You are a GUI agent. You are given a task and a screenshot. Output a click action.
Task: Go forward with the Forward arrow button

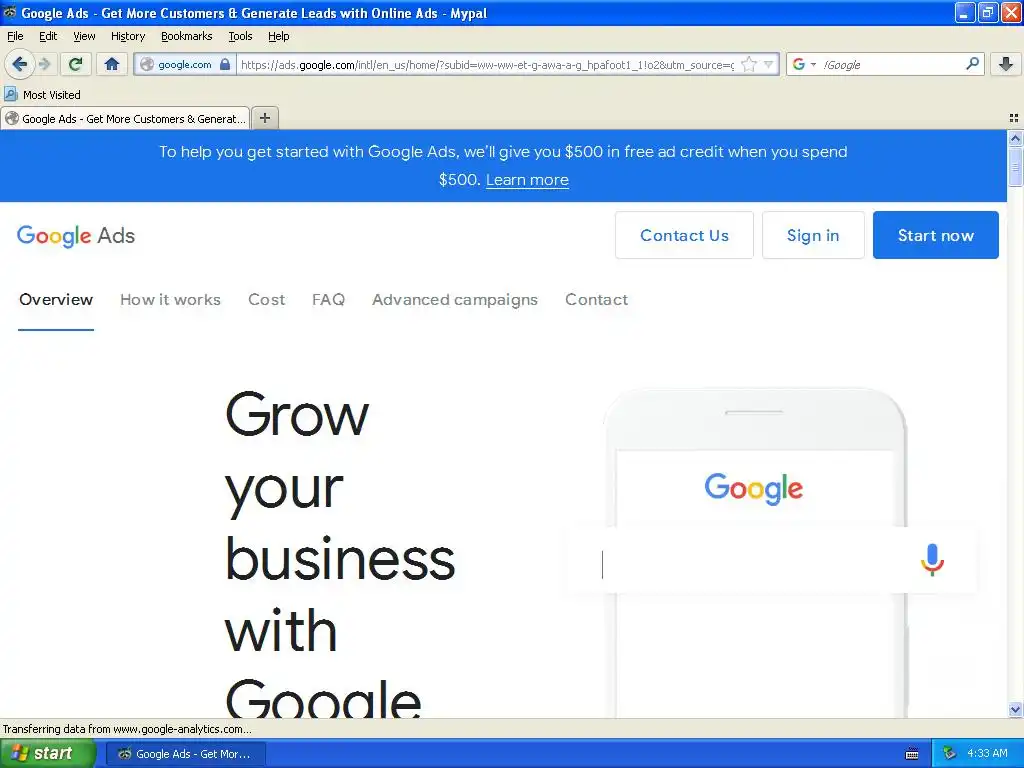[x=44, y=64]
